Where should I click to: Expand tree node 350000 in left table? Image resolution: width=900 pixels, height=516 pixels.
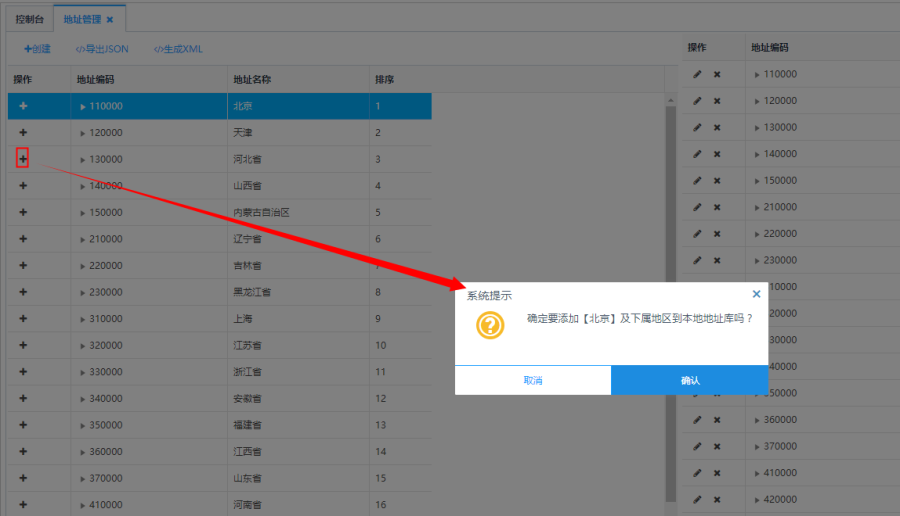83,425
